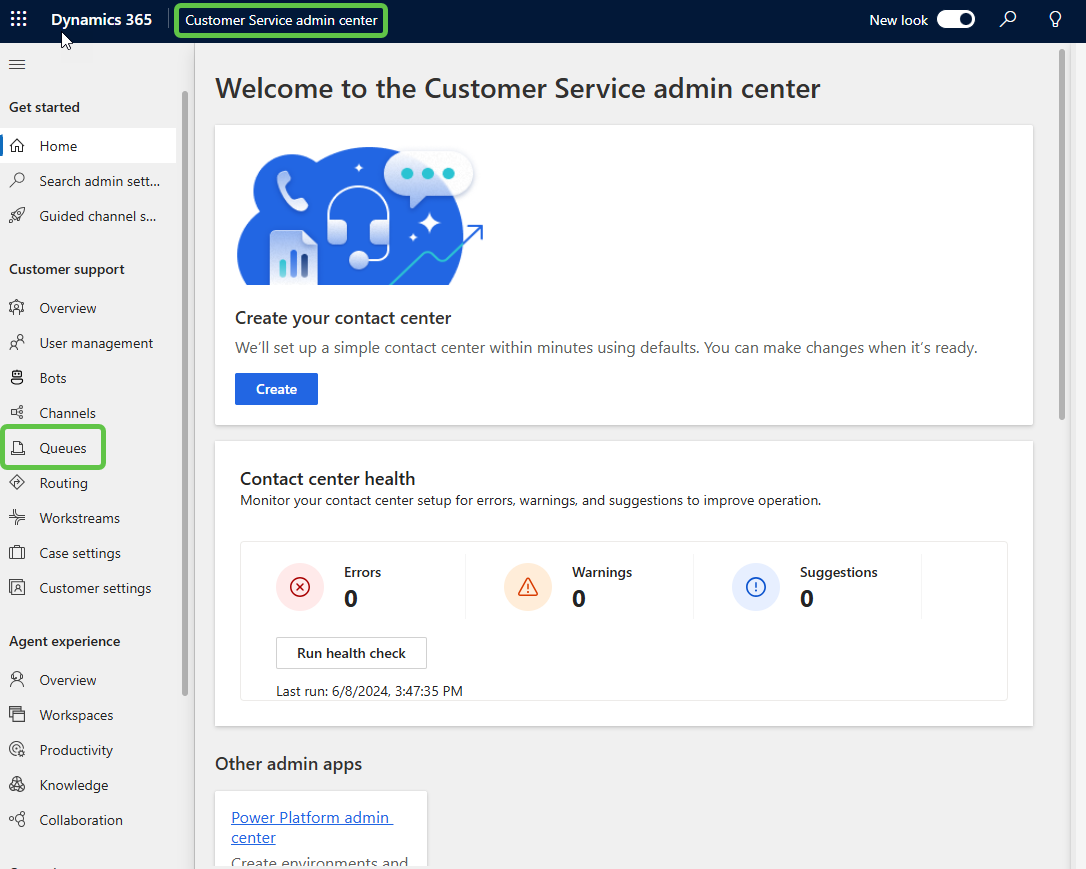Open User management in sidebar
This screenshot has height=869, width=1086.
coord(96,343)
